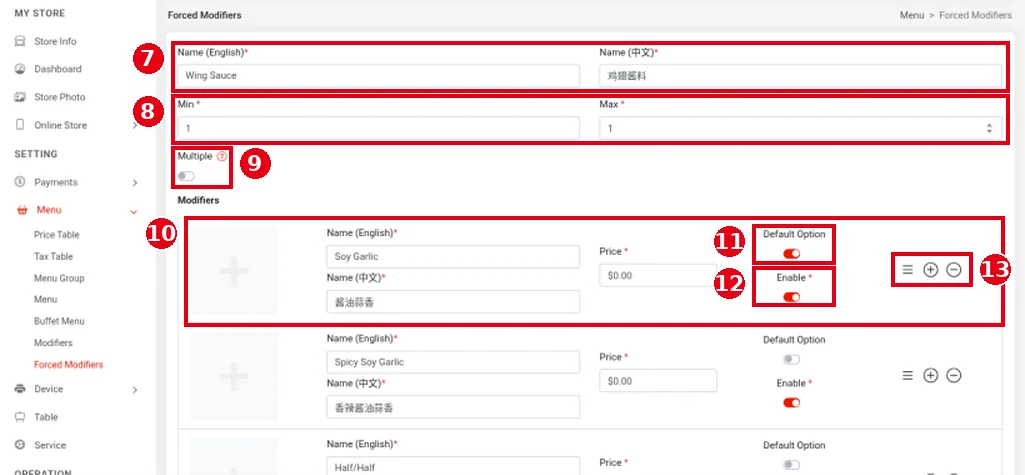Screen dimensions: 1025x475
Task: Open the Menu Group page
Action: (x=59, y=278)
